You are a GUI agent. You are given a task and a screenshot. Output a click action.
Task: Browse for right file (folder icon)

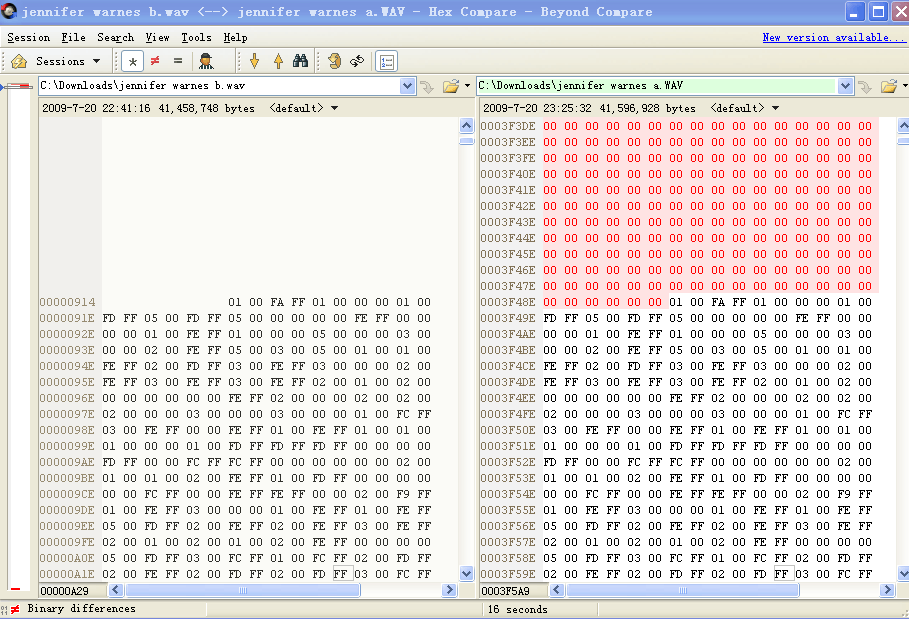(x=888, y=86)
